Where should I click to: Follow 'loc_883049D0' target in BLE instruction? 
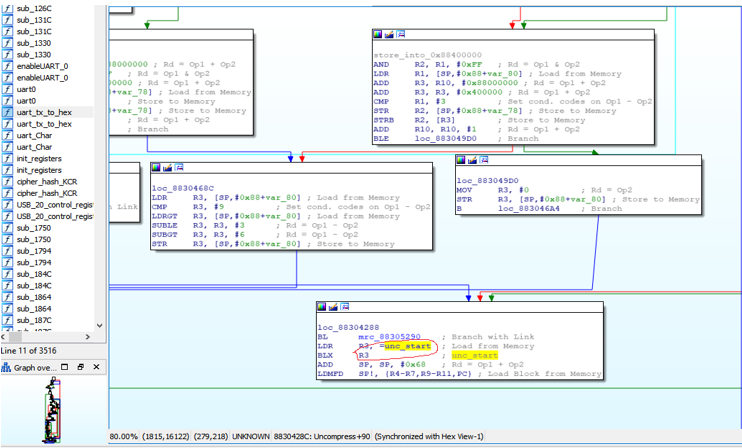click(446, 139)
